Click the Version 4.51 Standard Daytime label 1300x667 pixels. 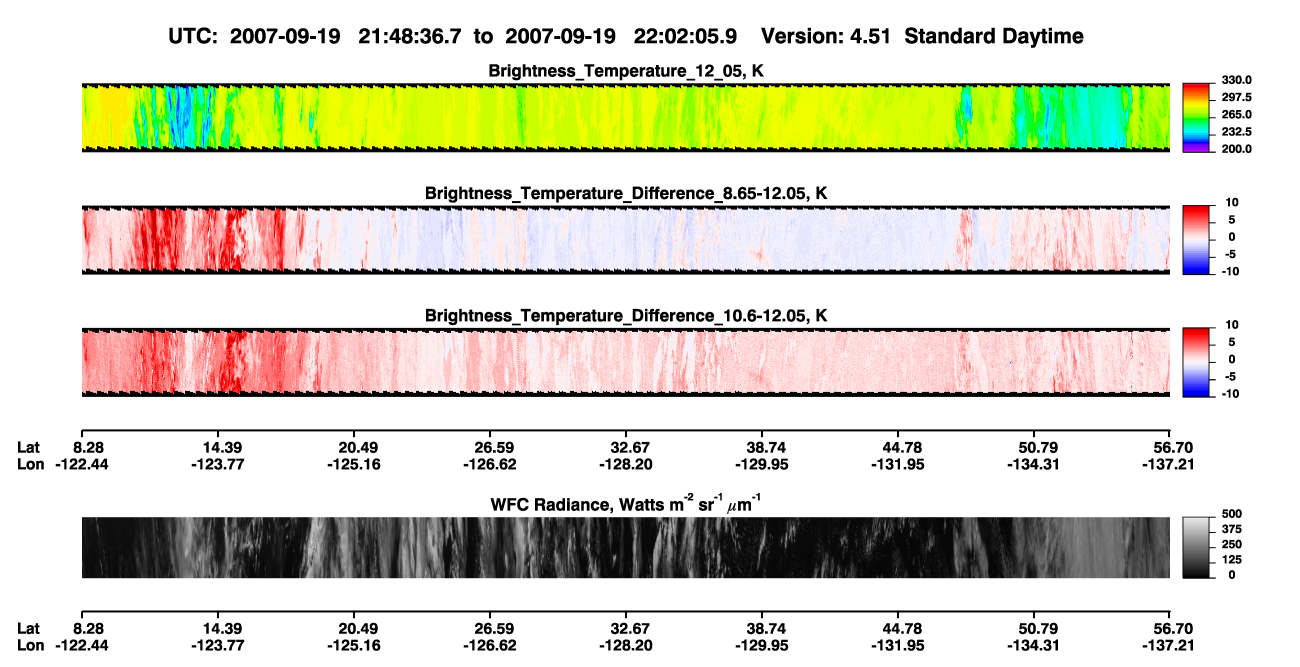[x=922, y=36]
